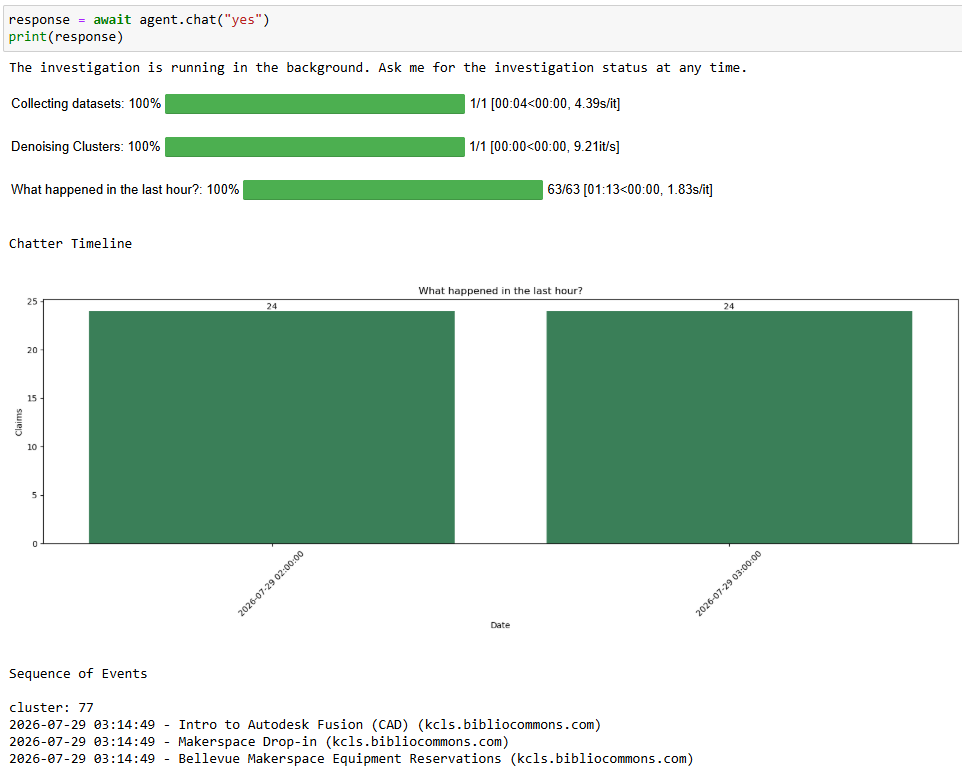This screenshot has width=962, height=767.
Task: Click the y-axis tick label '15'
Action: 32,398
